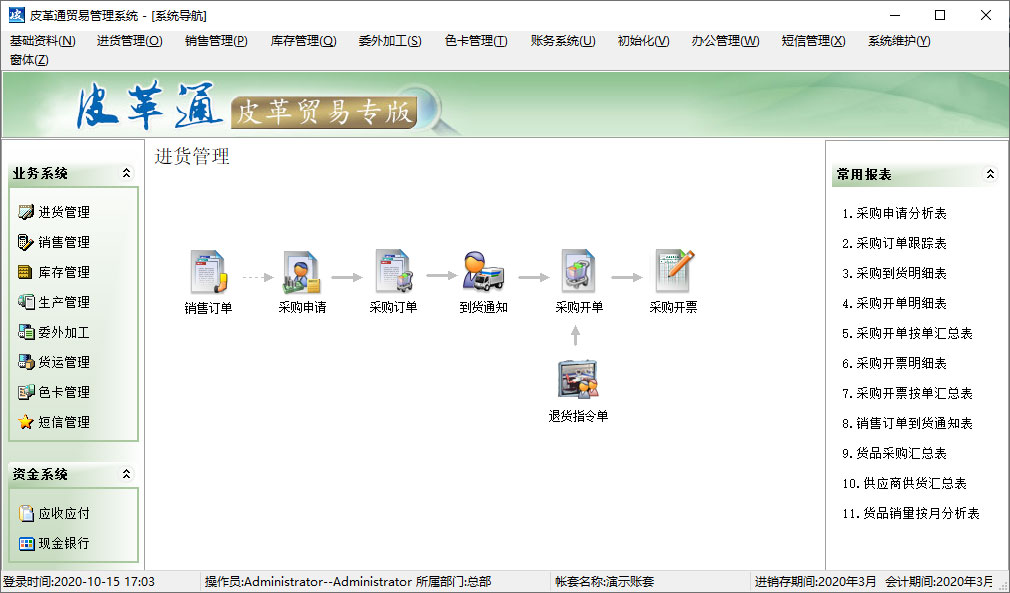Open report 11. 货品销量按月分析表
Image resolution: width=1010 pixels, height=593 pixels.
pyautogui.click(x=911, y=513)
